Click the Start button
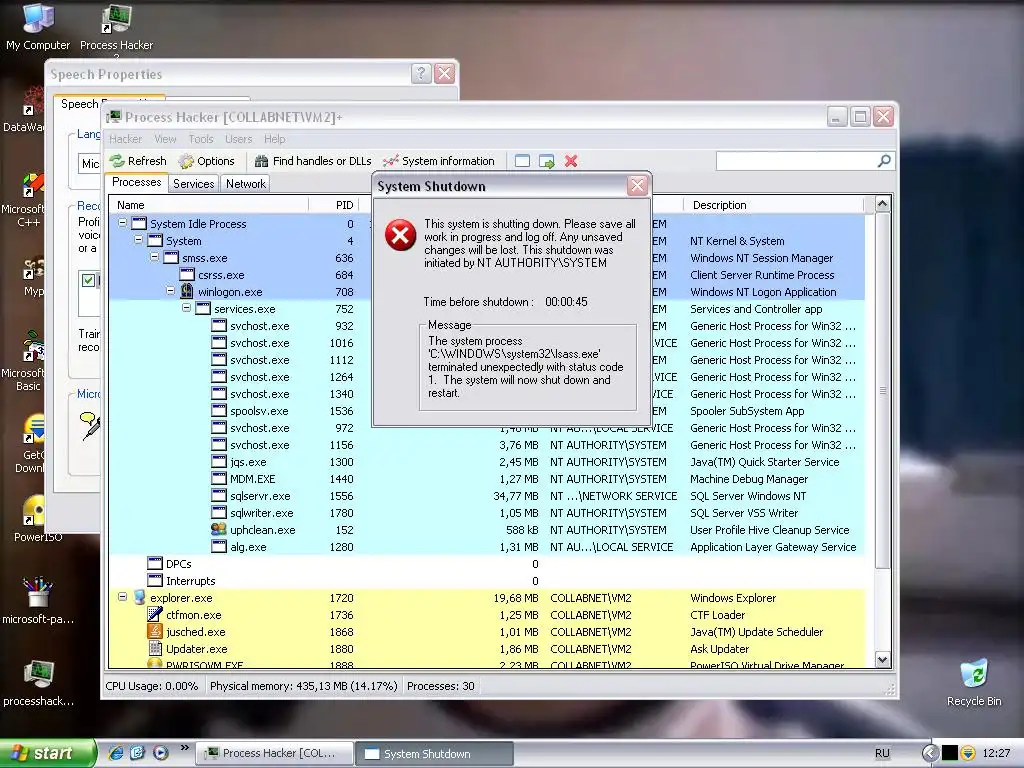The image size is (1024, 768). pyautogui.click(x=48, y=753)
